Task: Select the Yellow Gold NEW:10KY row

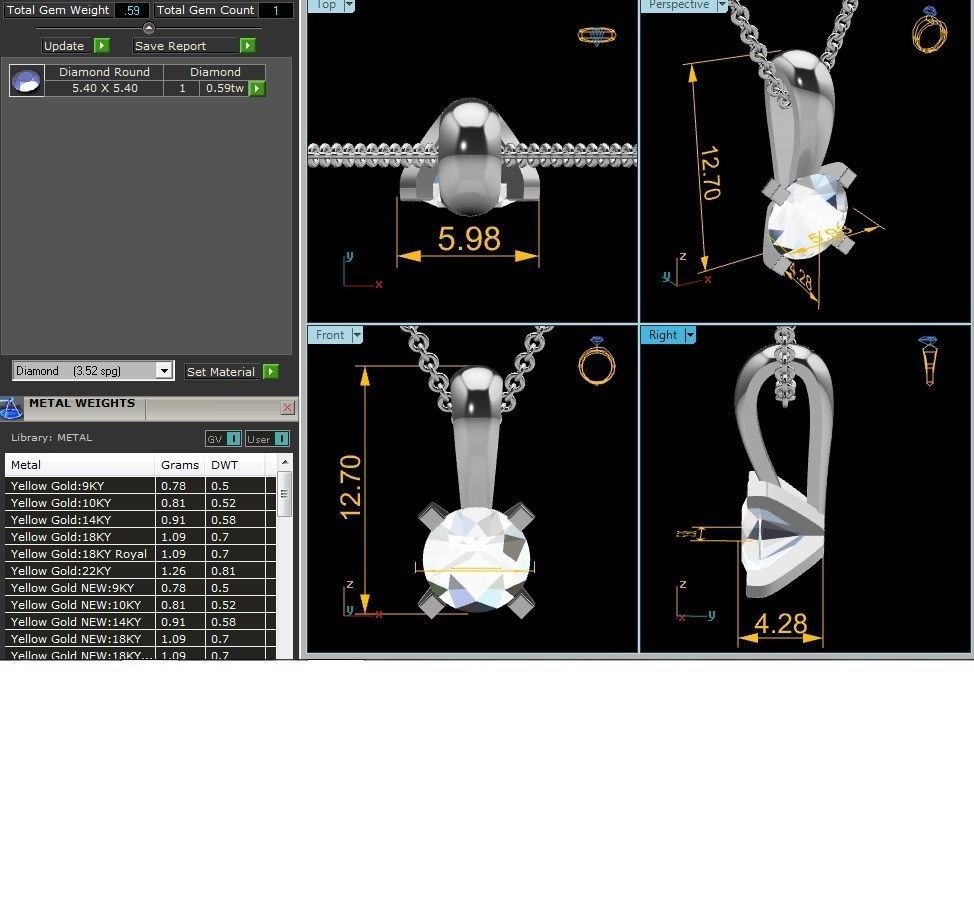Action: click(x=140, y=604)
